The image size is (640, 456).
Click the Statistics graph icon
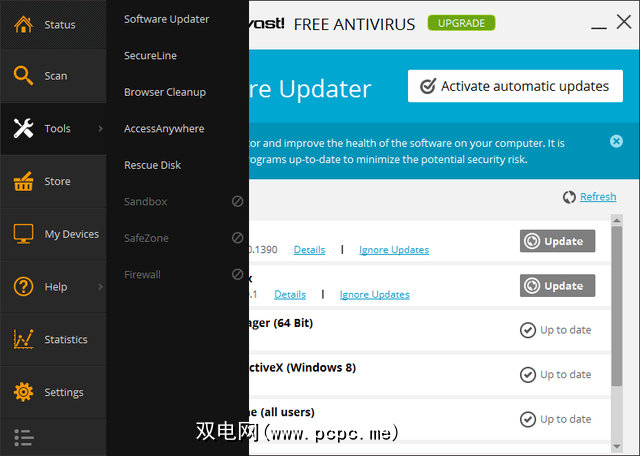coord(23,339)
